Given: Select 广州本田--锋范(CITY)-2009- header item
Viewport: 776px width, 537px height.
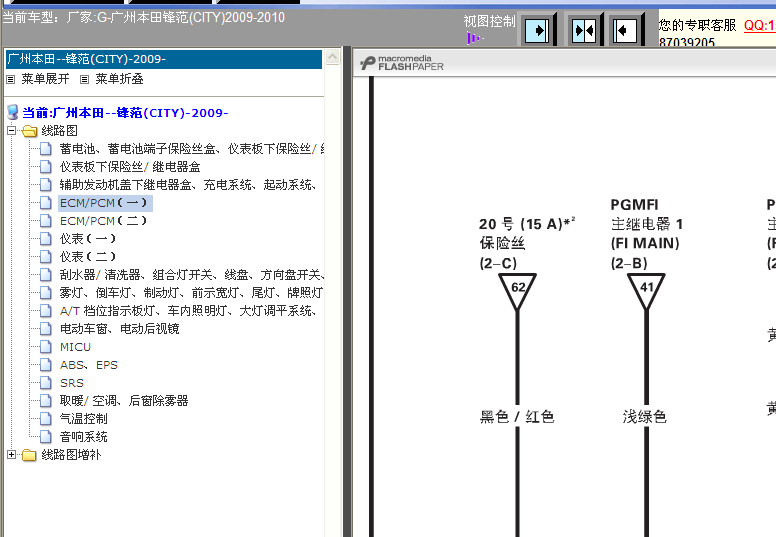Looking at the screenshot, I should coord(164,59).
